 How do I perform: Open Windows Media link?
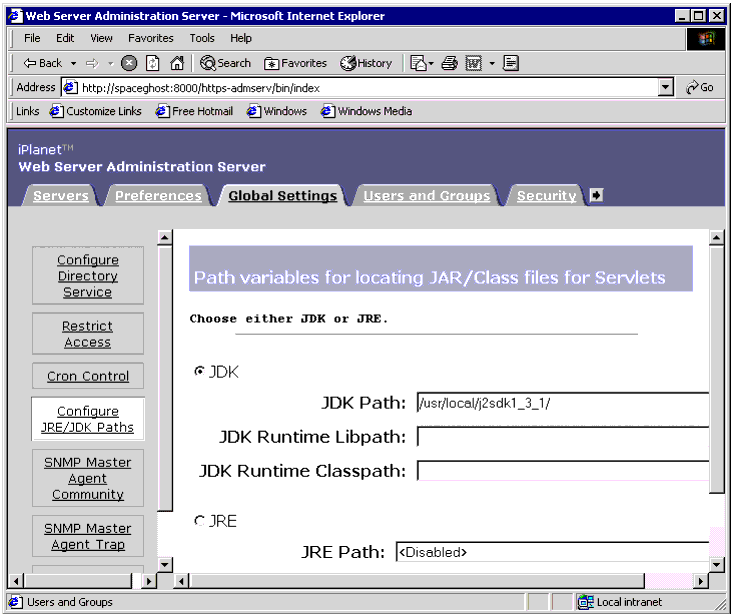pyautogui.click(x=366, y=111)
